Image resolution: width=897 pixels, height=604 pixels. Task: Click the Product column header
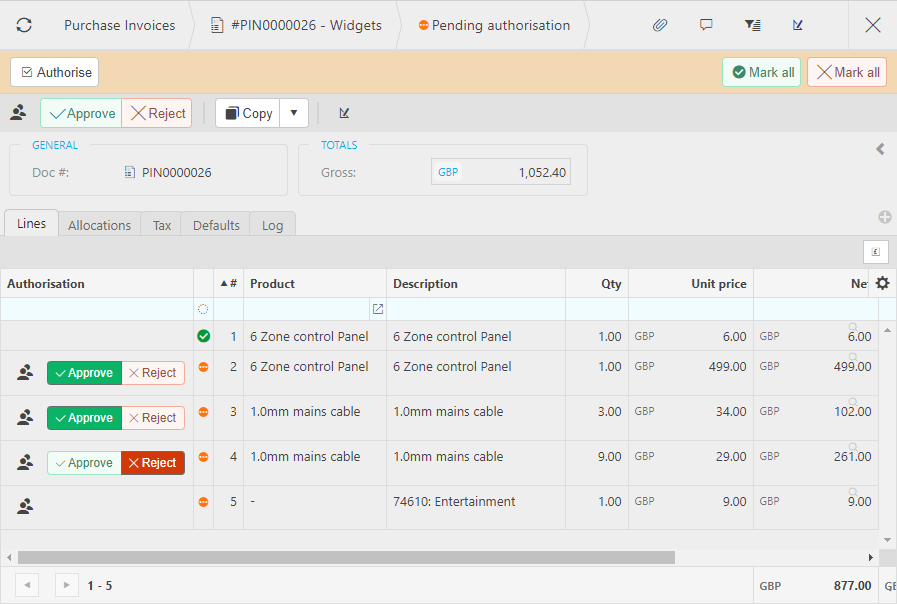[315, 284]
